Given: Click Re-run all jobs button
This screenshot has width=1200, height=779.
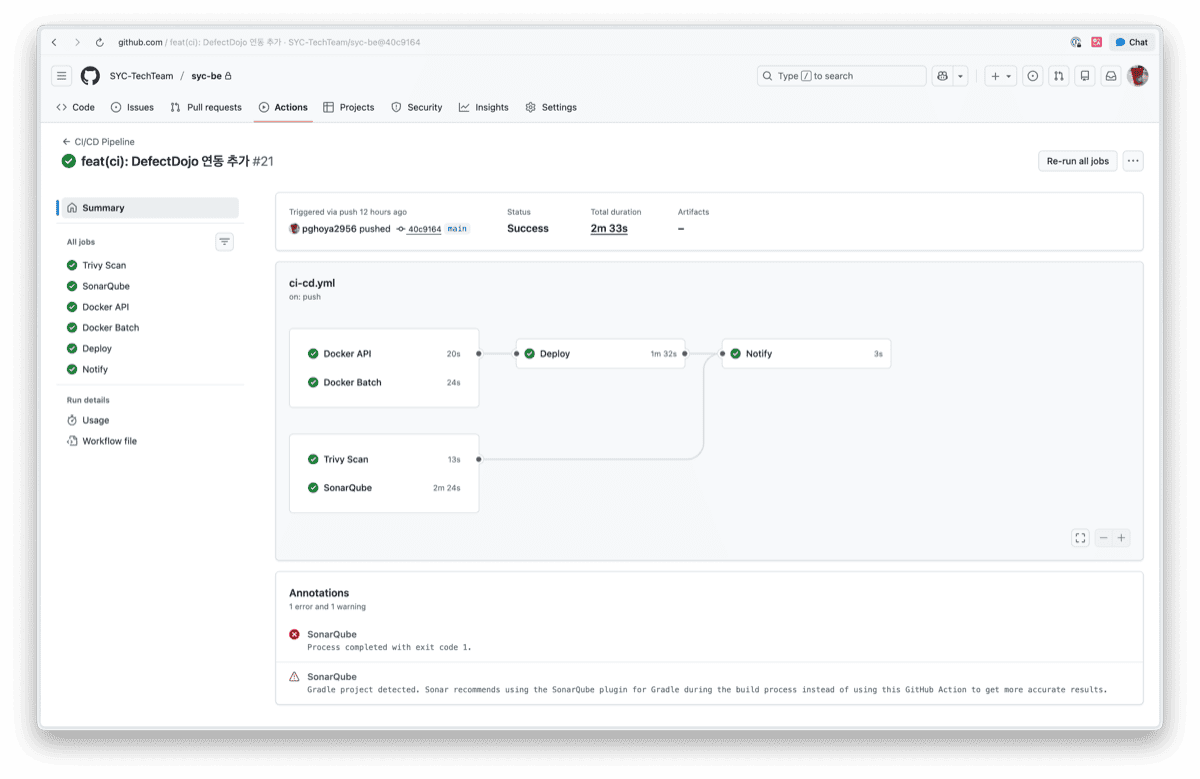Looking at the screenshot, I should coord(1077,161).
